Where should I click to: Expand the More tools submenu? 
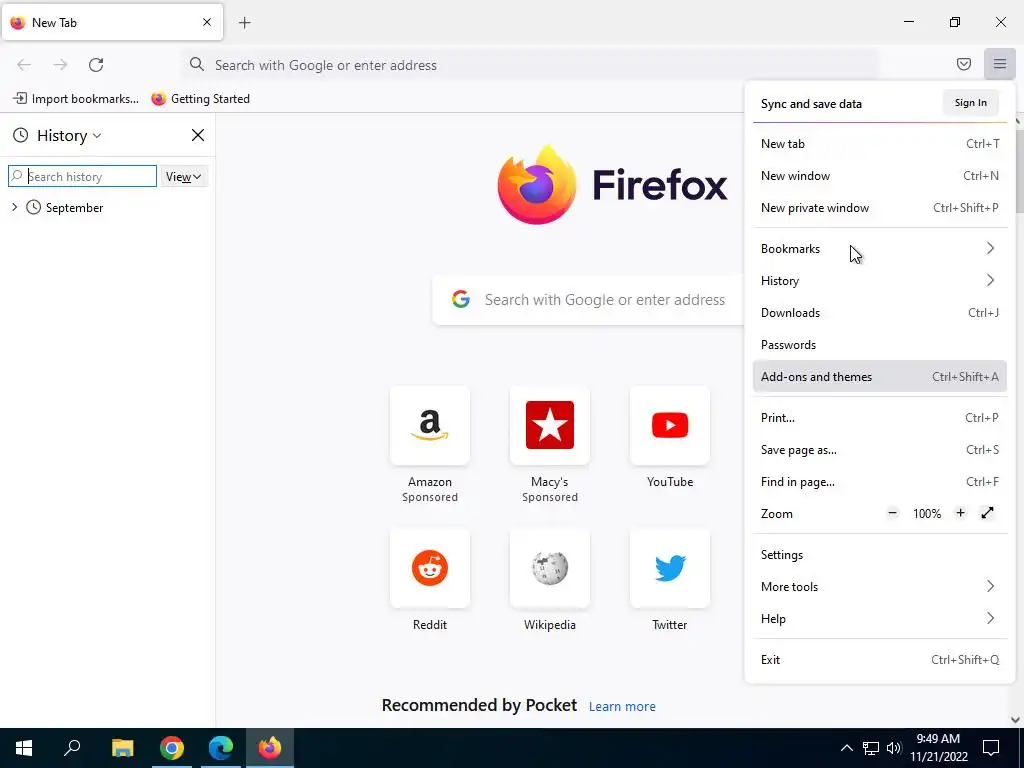[x=880, y=586]
